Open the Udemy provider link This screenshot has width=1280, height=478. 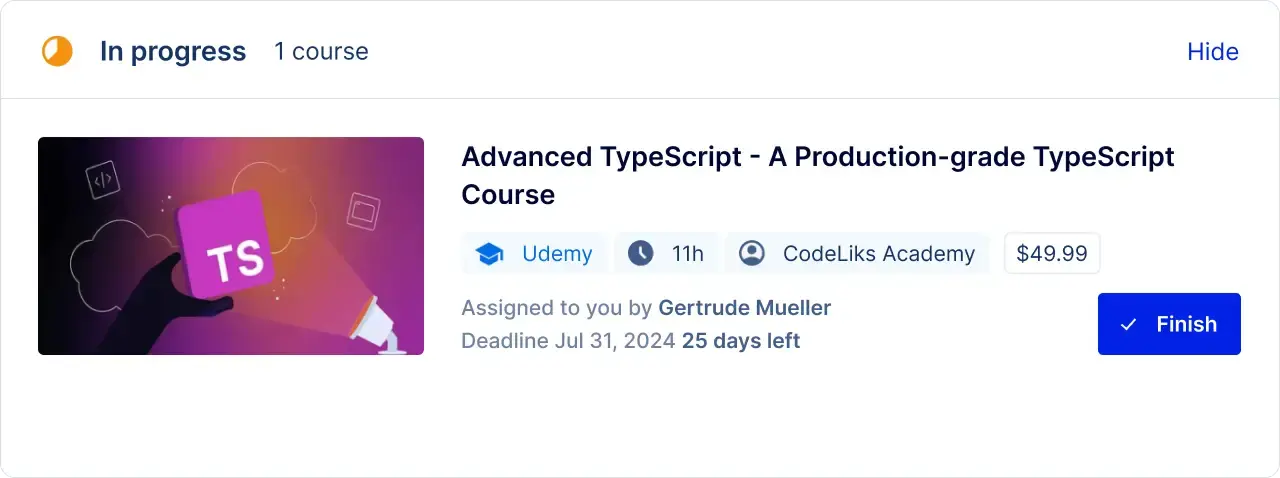[x=557, y=254]
